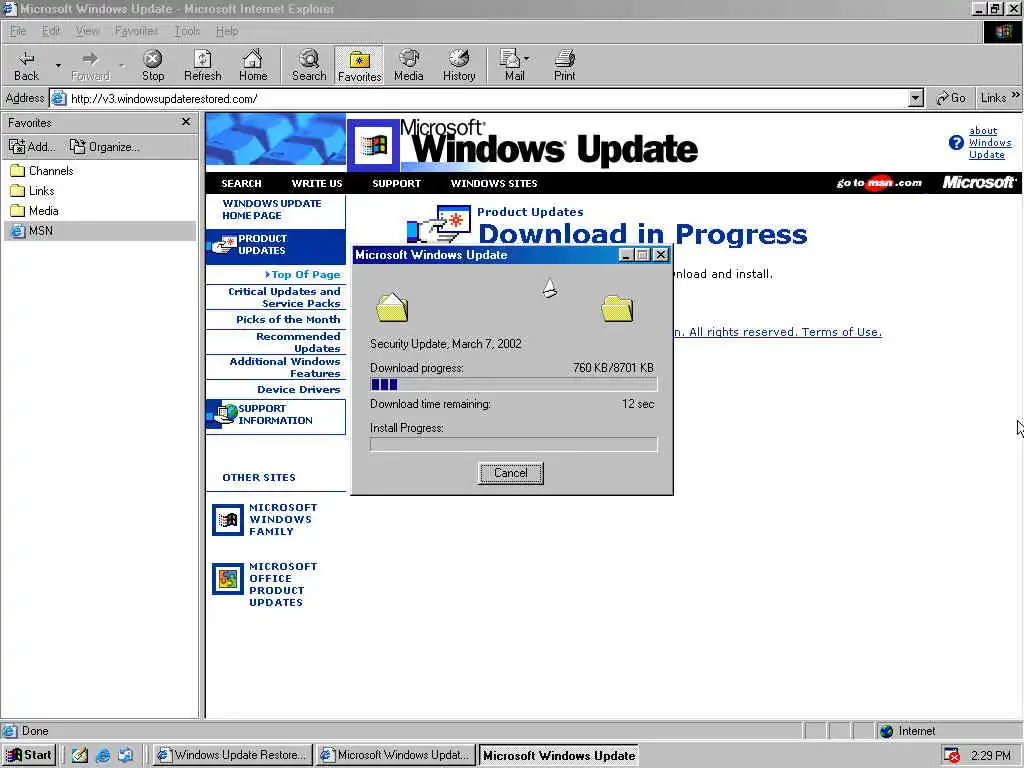Click SUPPORT in the black nav bar

(396, 184)
